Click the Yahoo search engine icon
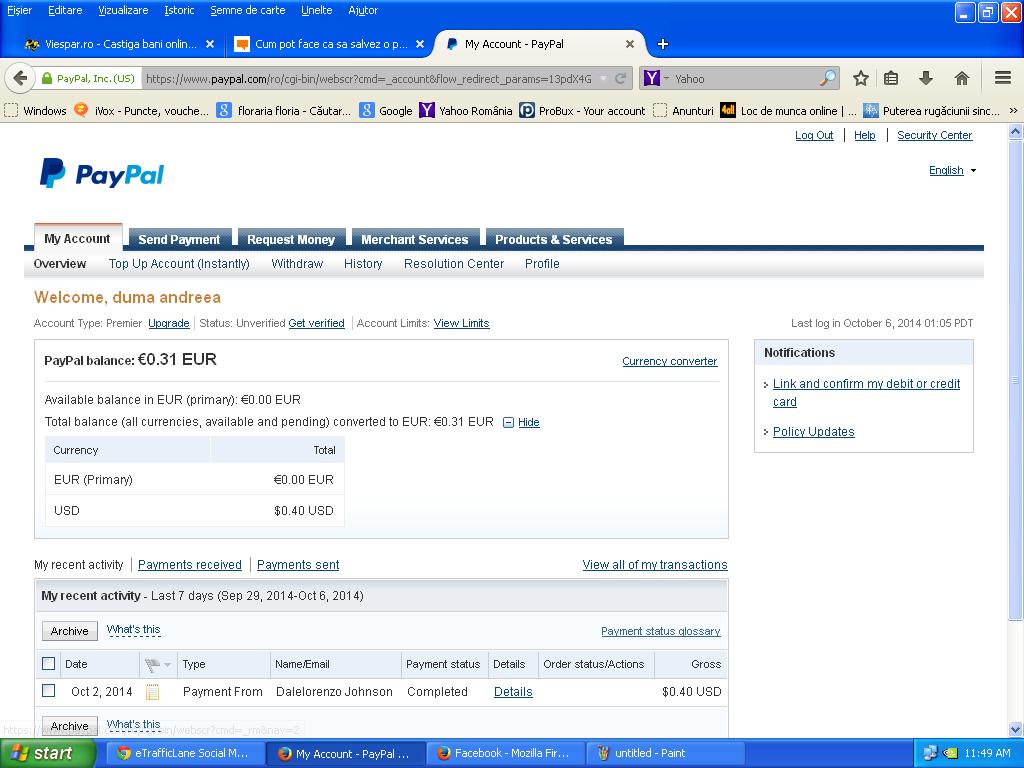1024x768 pixels. [652, 78]
